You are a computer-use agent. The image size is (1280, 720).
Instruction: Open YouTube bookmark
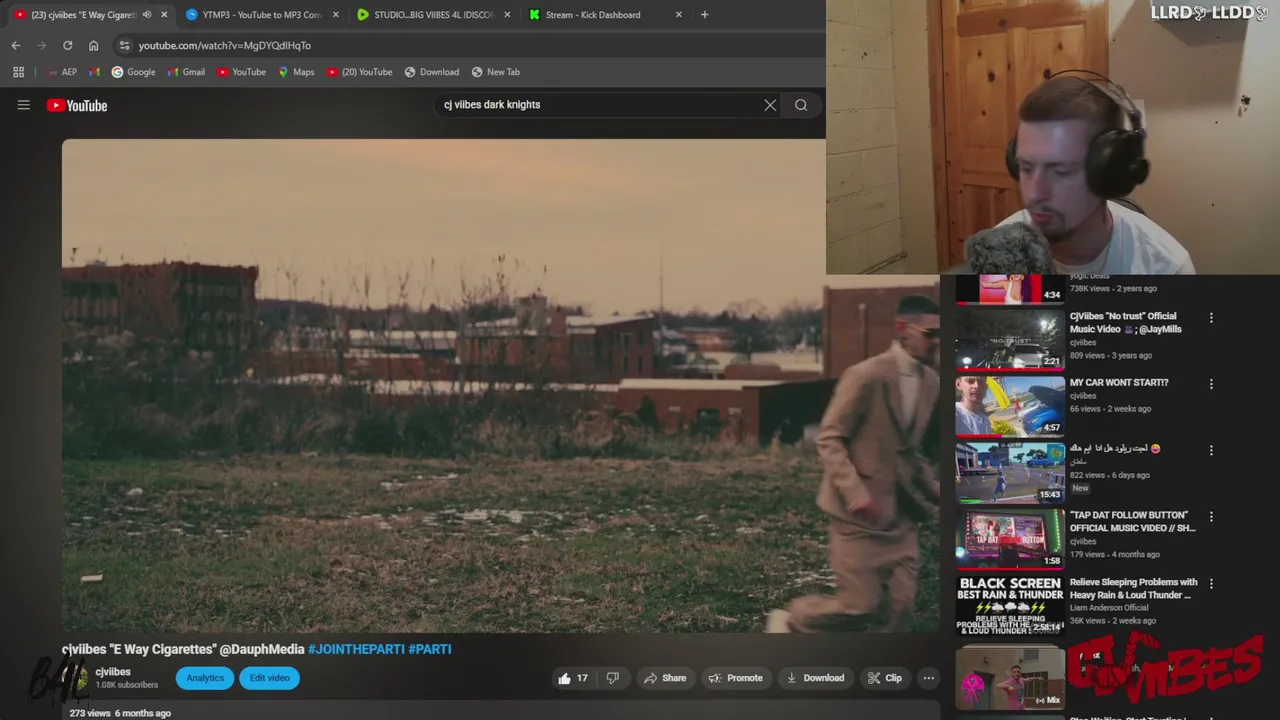tap(241, 72)
